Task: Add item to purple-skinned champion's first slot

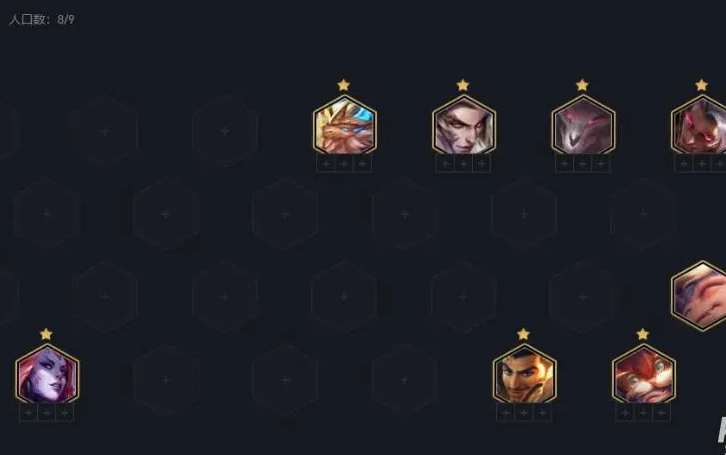Action: [x=28, y=413]
